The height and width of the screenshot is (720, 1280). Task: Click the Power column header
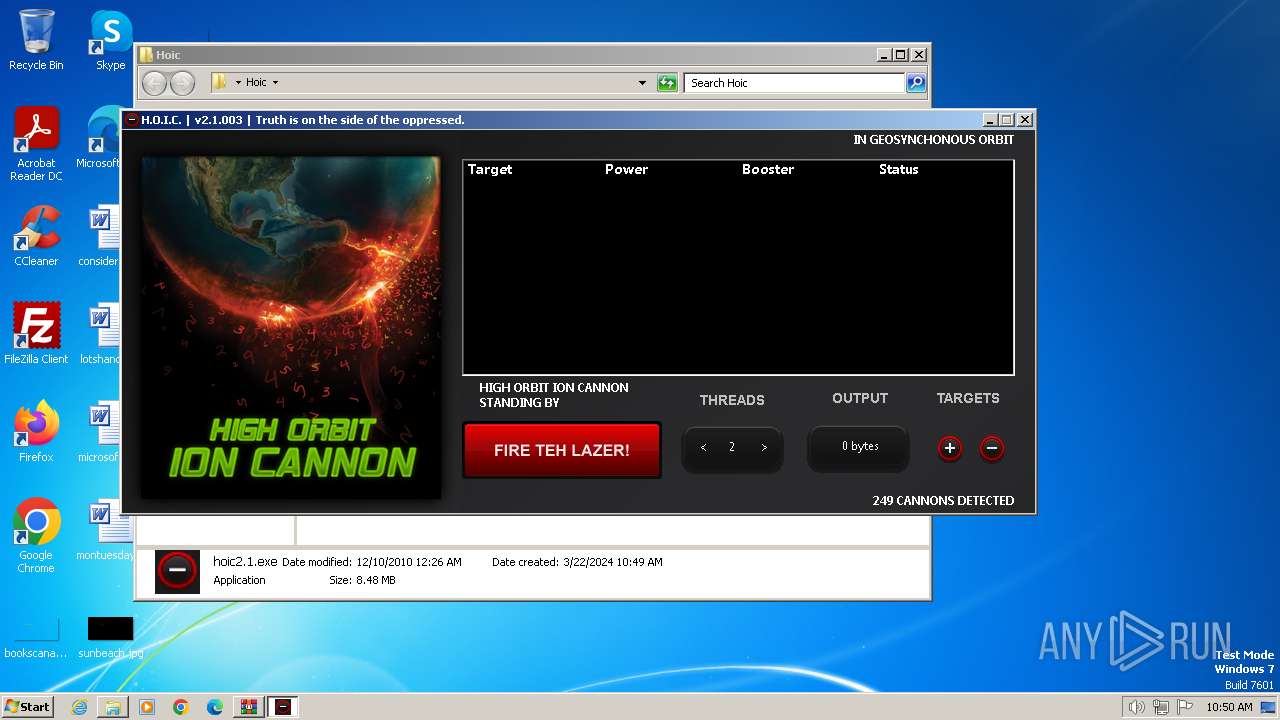(626, 169)
